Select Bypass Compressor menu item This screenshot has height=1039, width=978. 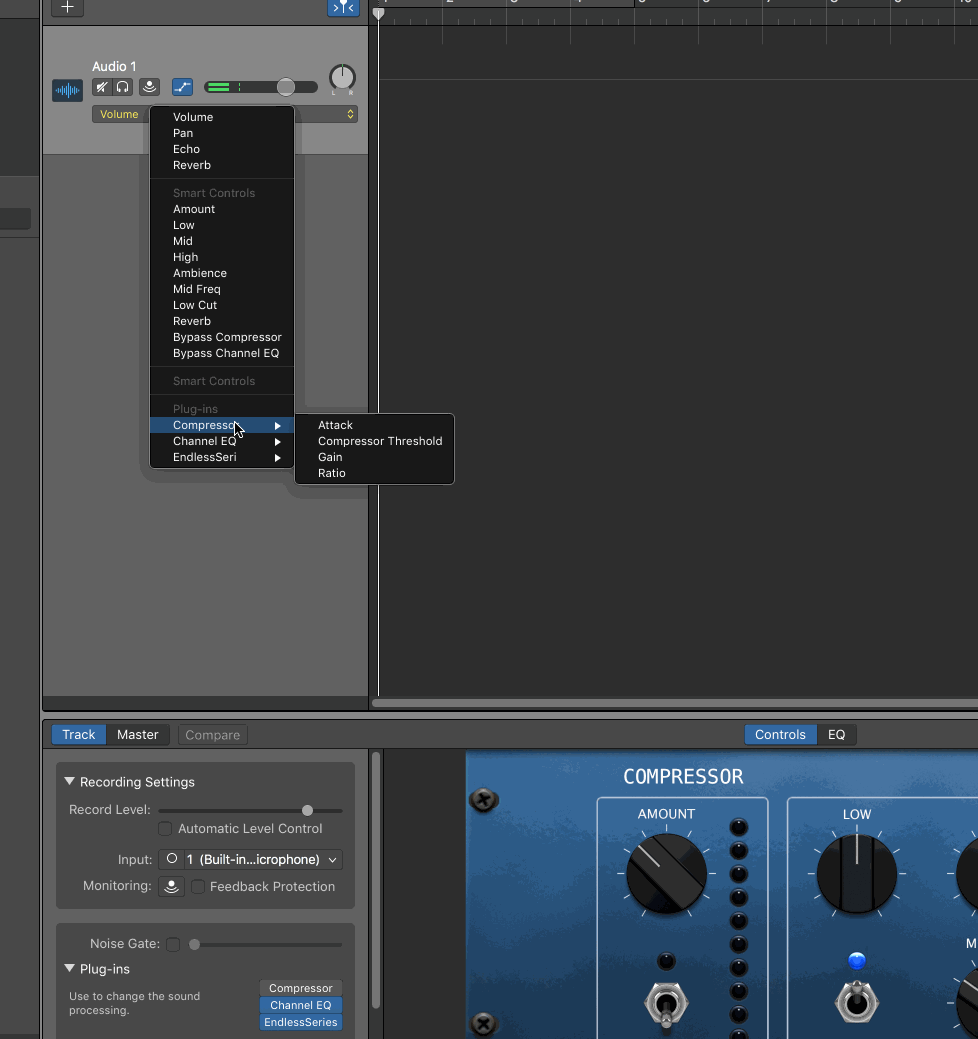point(222,337)
